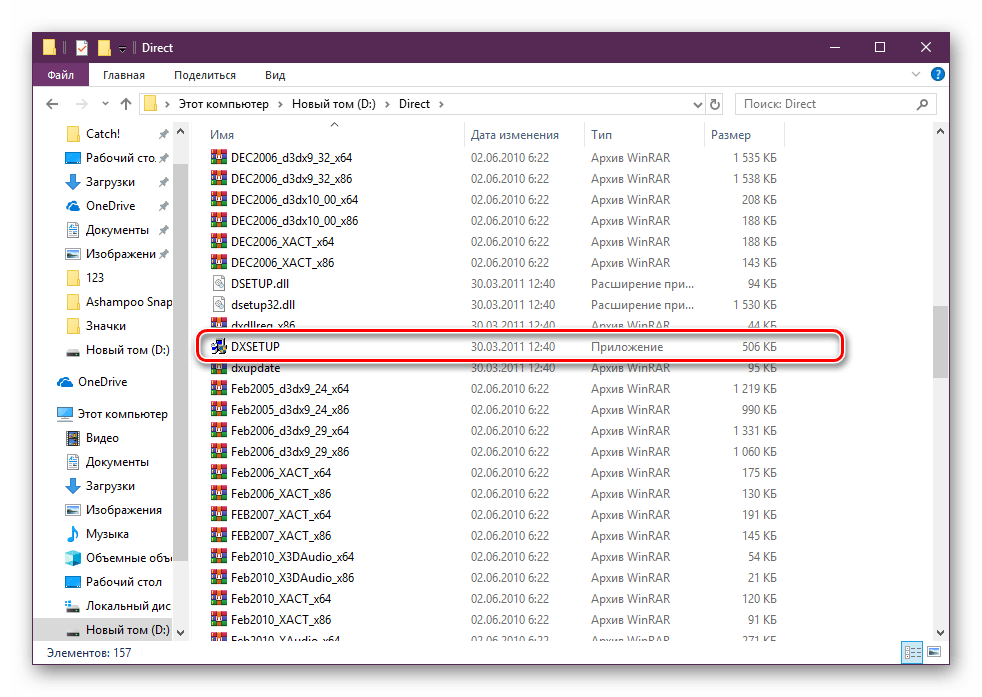
Task: Click file list vertical scrollbar thumb
Action: tap(939, 342)
